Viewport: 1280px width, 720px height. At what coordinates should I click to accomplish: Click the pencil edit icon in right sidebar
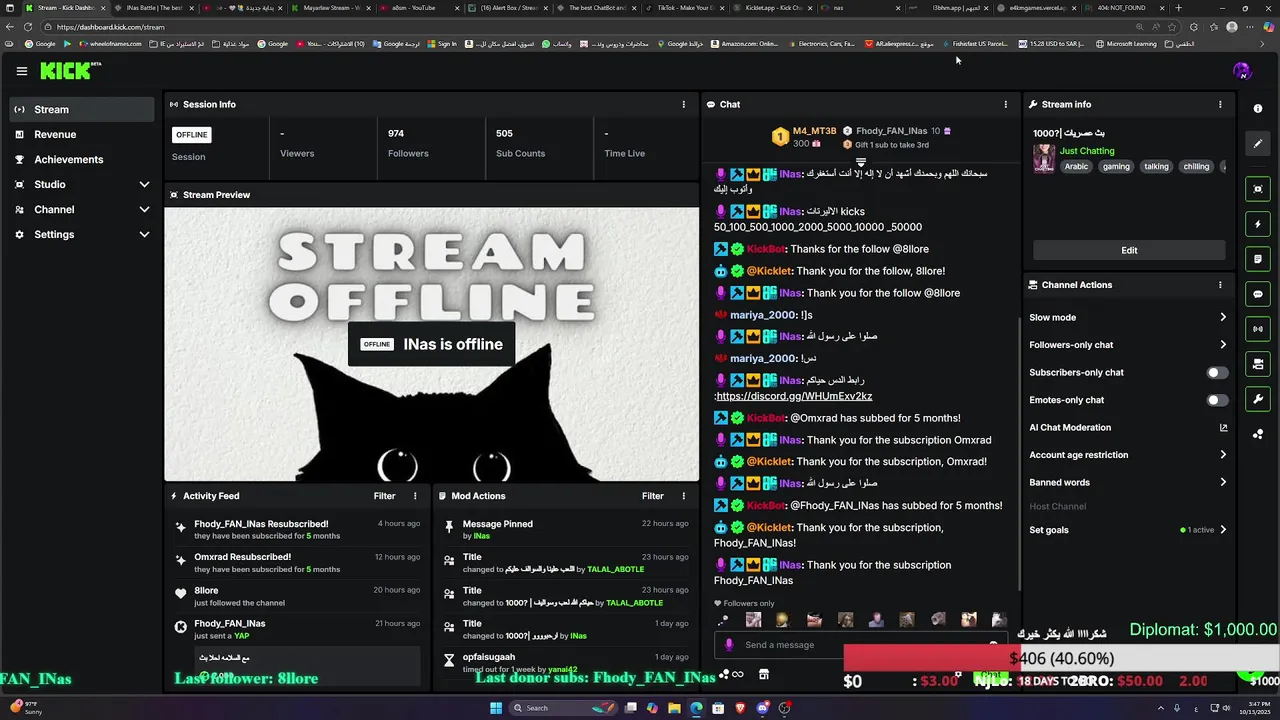1258,143
